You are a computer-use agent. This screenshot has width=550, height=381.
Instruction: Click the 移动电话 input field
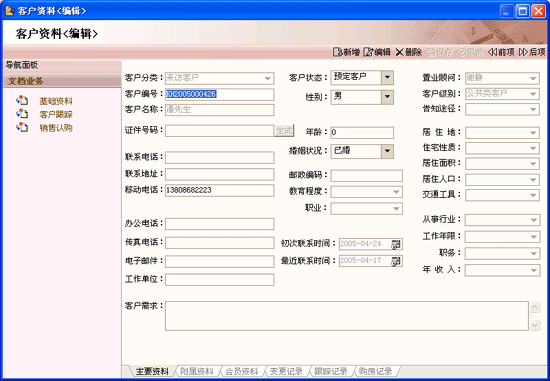(x=220, y=190)
